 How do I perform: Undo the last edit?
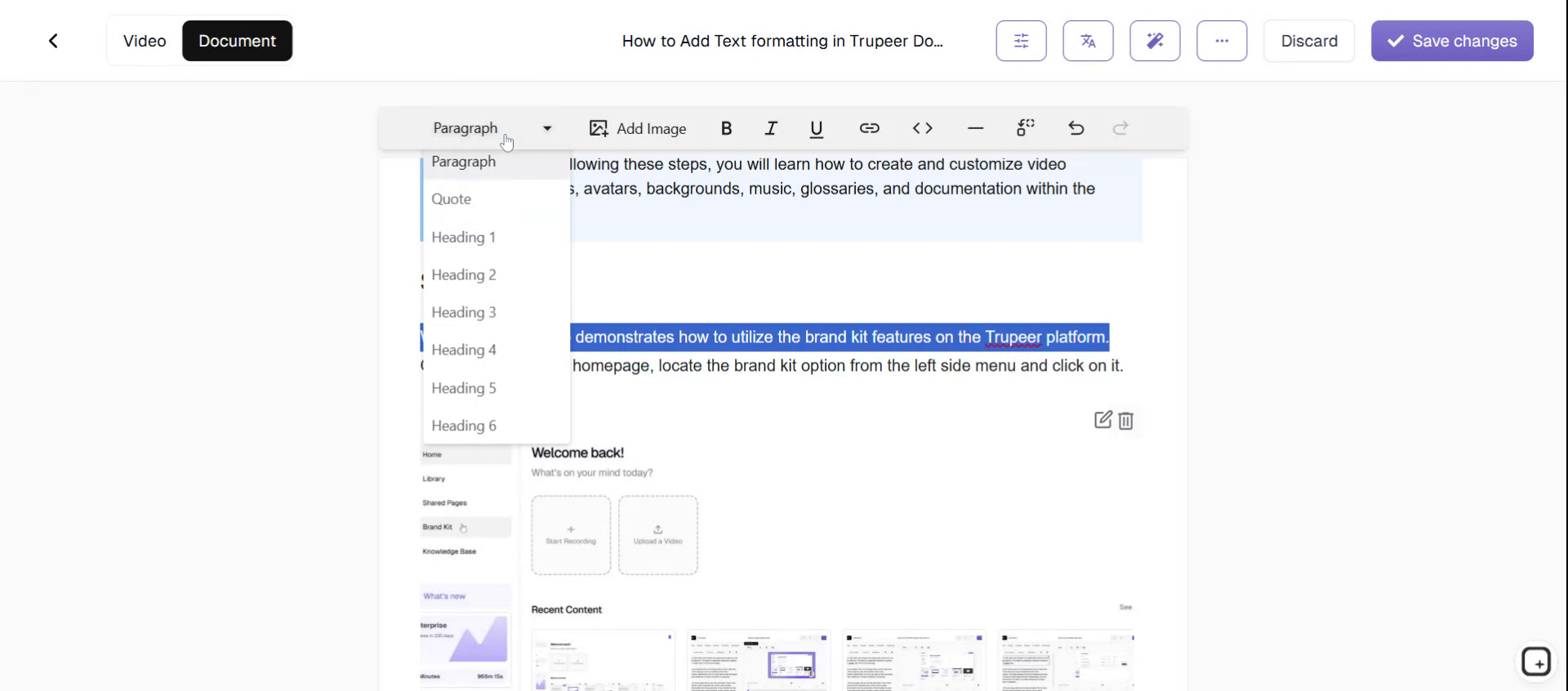pos(1076,128)
